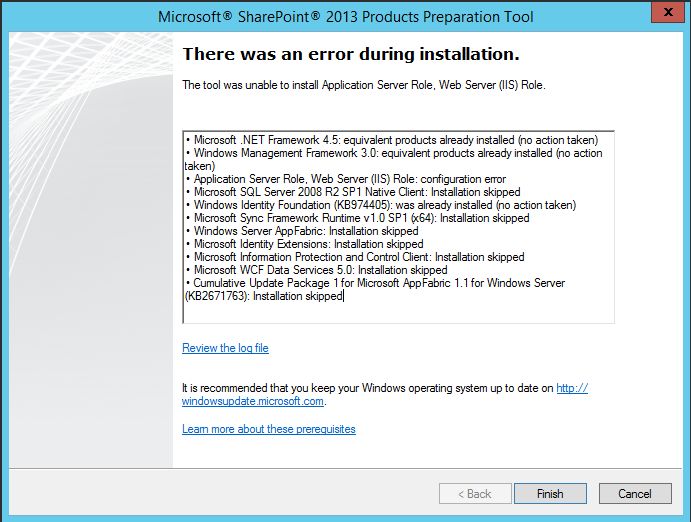Click 'The tool was unable to install' message
The image size is (691, 522).
pos(364,85)
